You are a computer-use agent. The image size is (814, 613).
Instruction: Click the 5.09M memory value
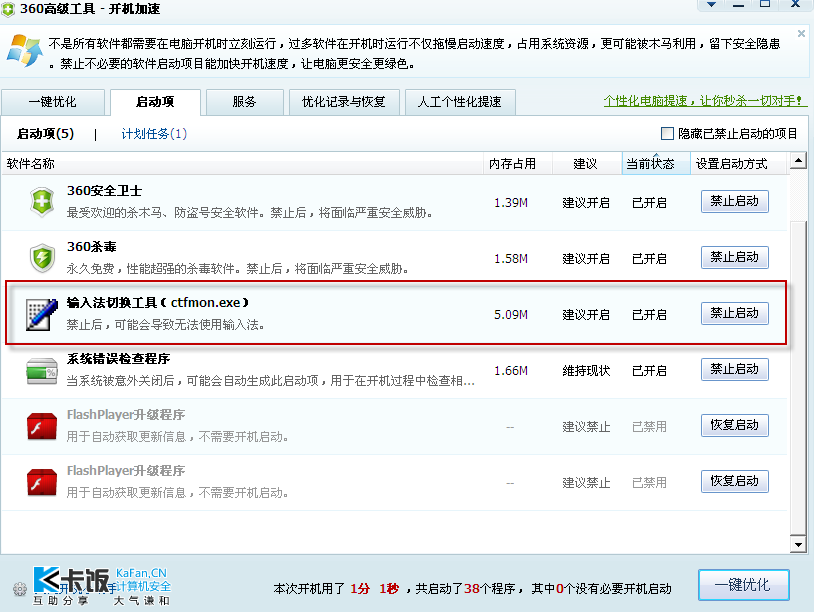point(511,315)
